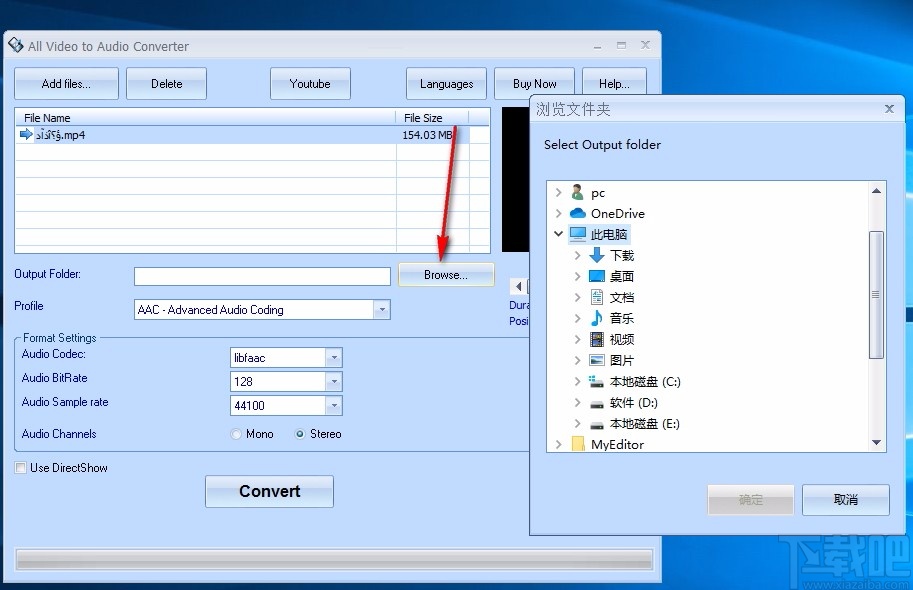Open the Audio BitRate dropdown
Image resolution: width=913 pixels, height=590 pixels.
point(336,381)
